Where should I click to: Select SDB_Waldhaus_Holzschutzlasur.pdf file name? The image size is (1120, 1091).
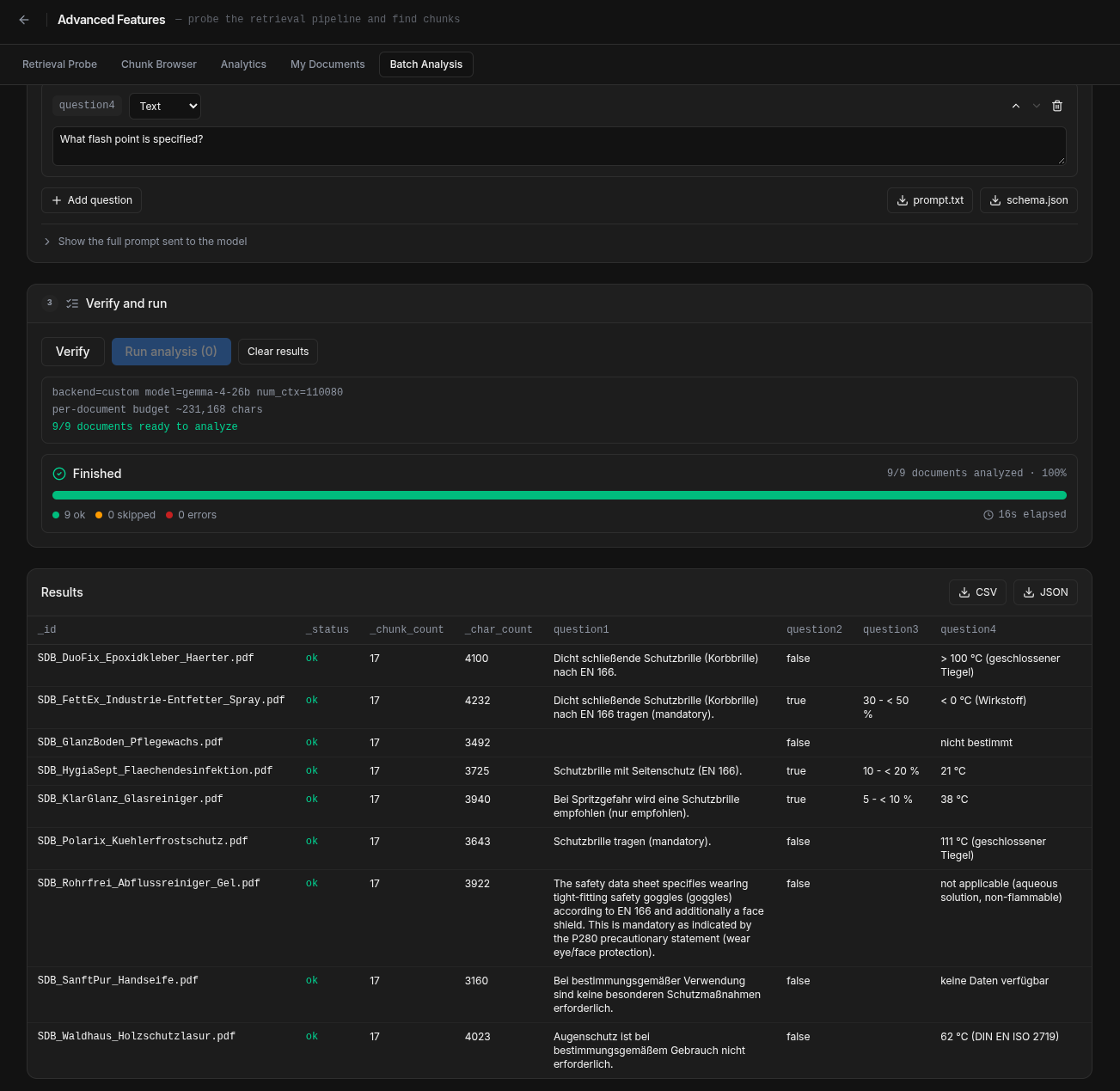point(137,1037)
